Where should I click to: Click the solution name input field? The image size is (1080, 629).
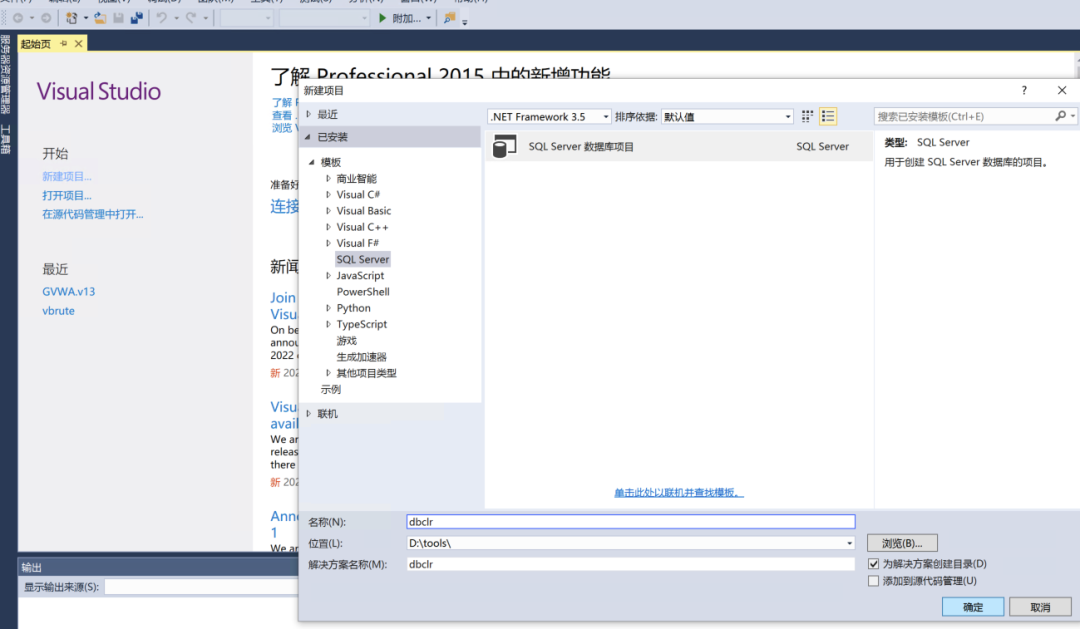[x=631, y=564]
